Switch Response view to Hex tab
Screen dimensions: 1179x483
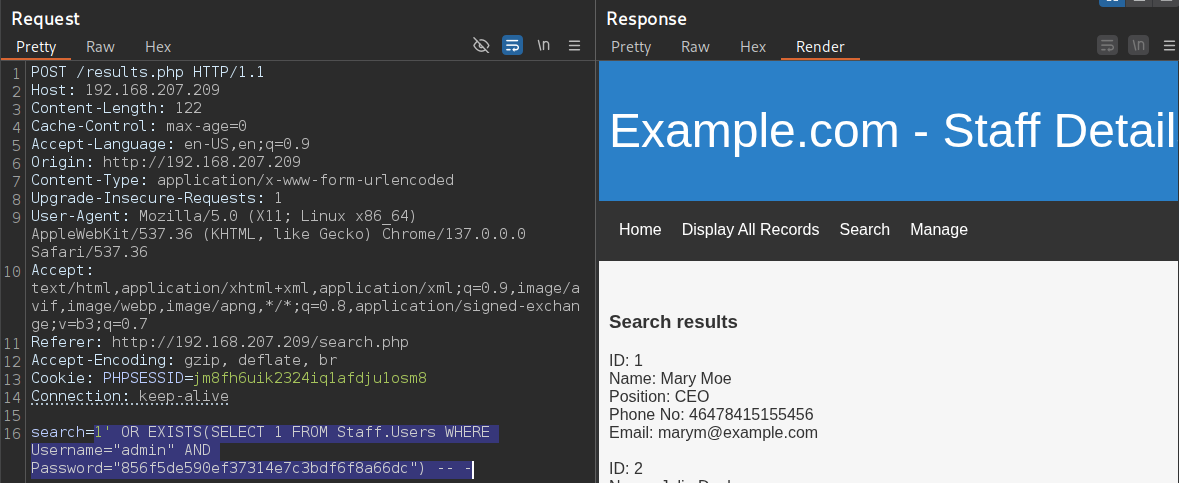pos(753,47)
